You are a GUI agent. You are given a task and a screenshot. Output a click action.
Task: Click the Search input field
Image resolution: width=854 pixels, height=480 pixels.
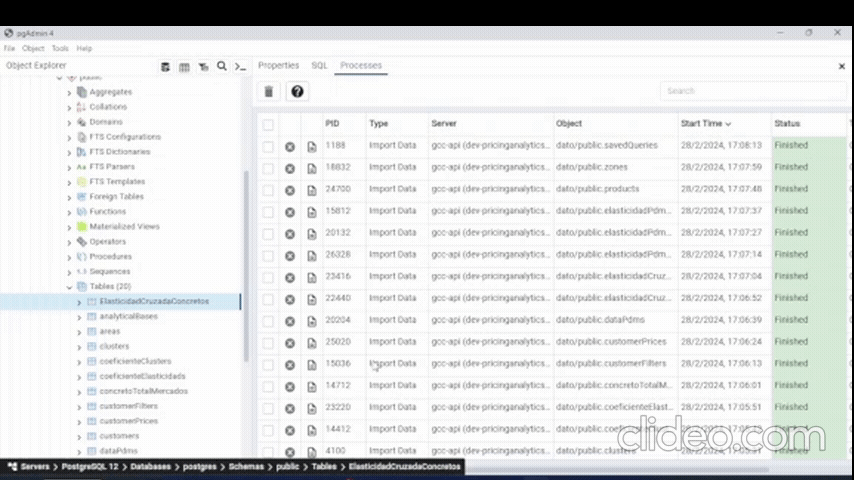754,91
